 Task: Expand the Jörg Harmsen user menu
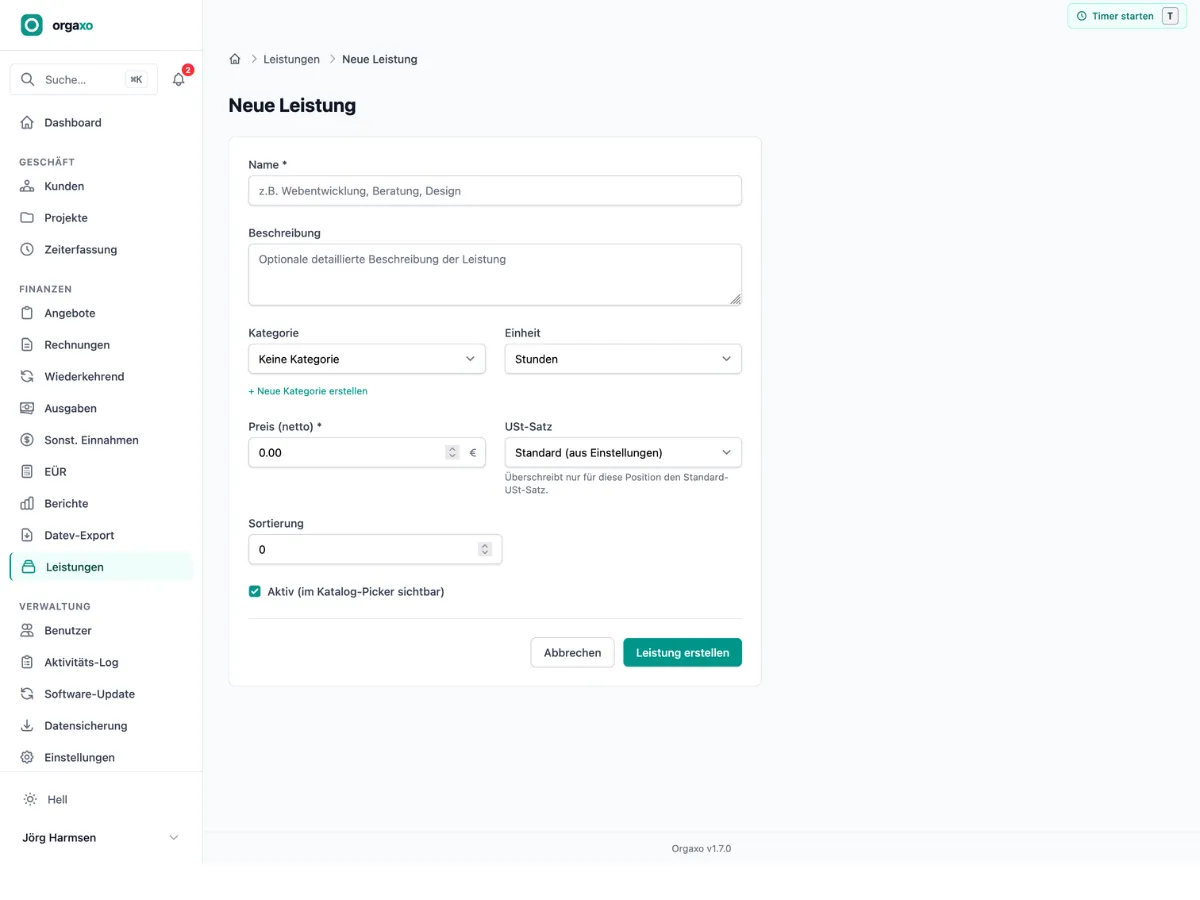(101, 838)
